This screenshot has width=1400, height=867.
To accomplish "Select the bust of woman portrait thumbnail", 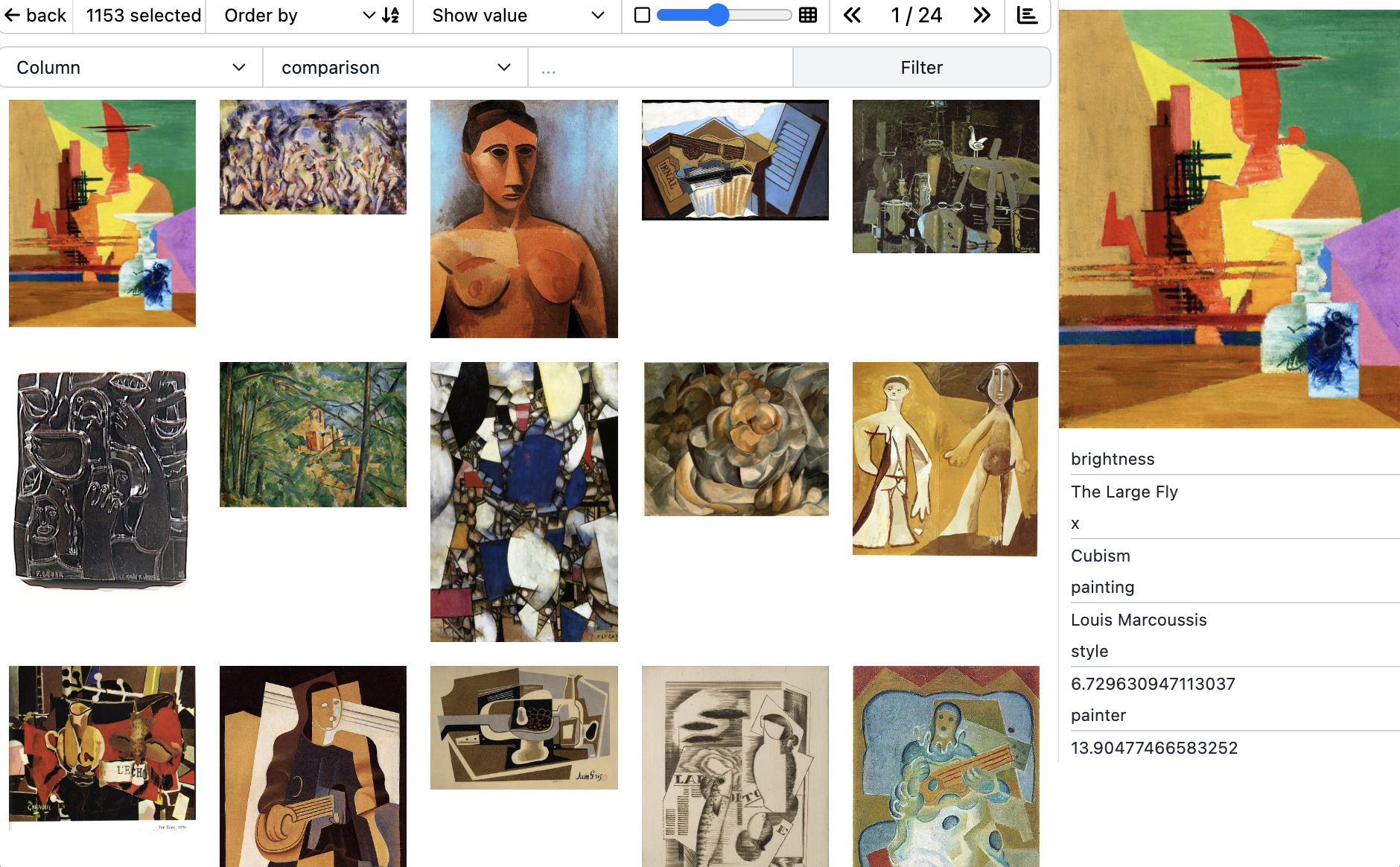I will [524, 219].
